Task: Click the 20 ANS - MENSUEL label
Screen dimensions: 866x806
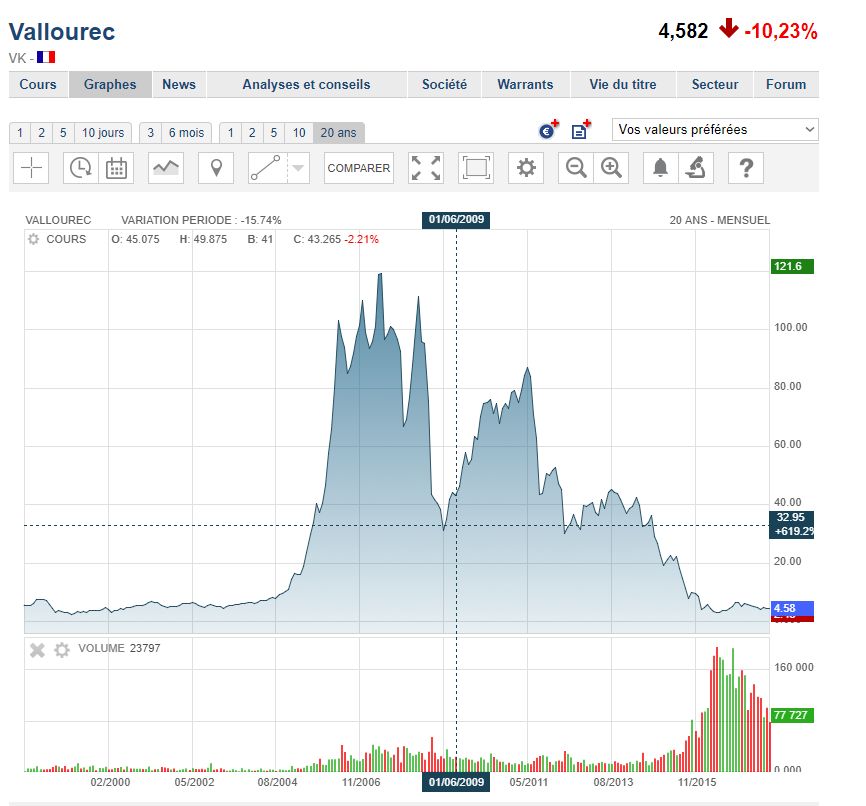Action: [x=720, y=220]
